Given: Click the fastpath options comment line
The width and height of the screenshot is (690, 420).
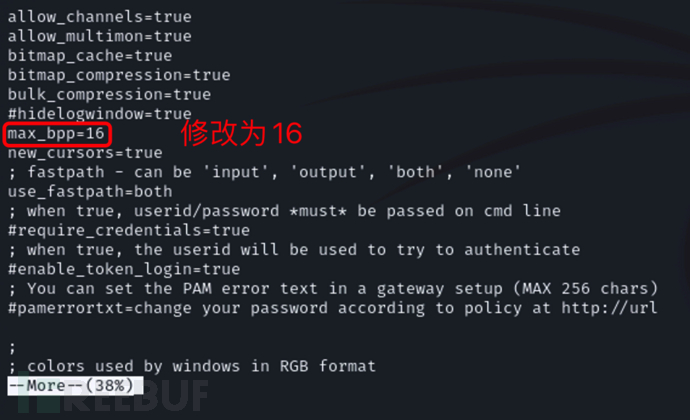Looking at the screenshot, I should [264, 172].
